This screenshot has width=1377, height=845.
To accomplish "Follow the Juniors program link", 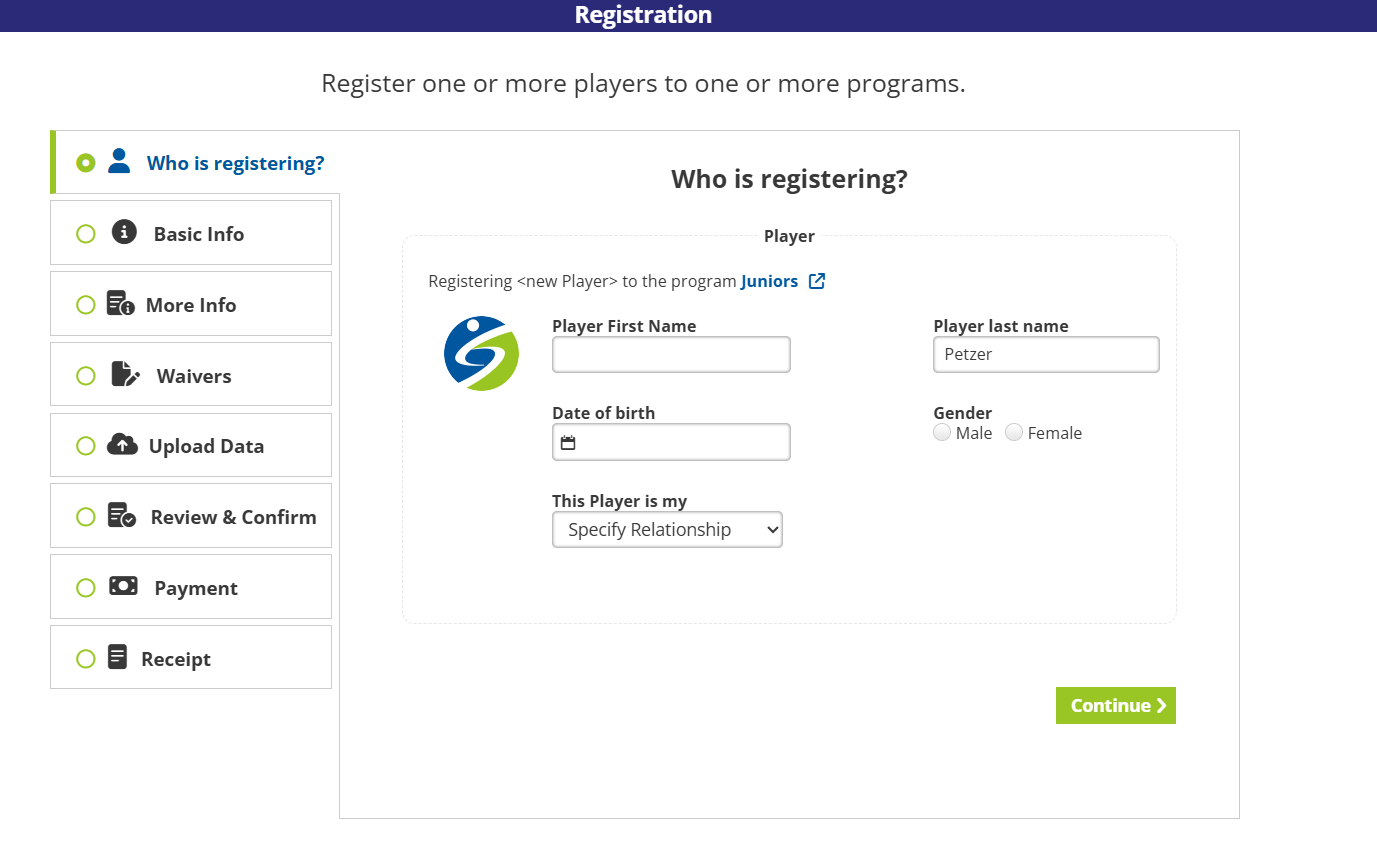I will (769, 281).
